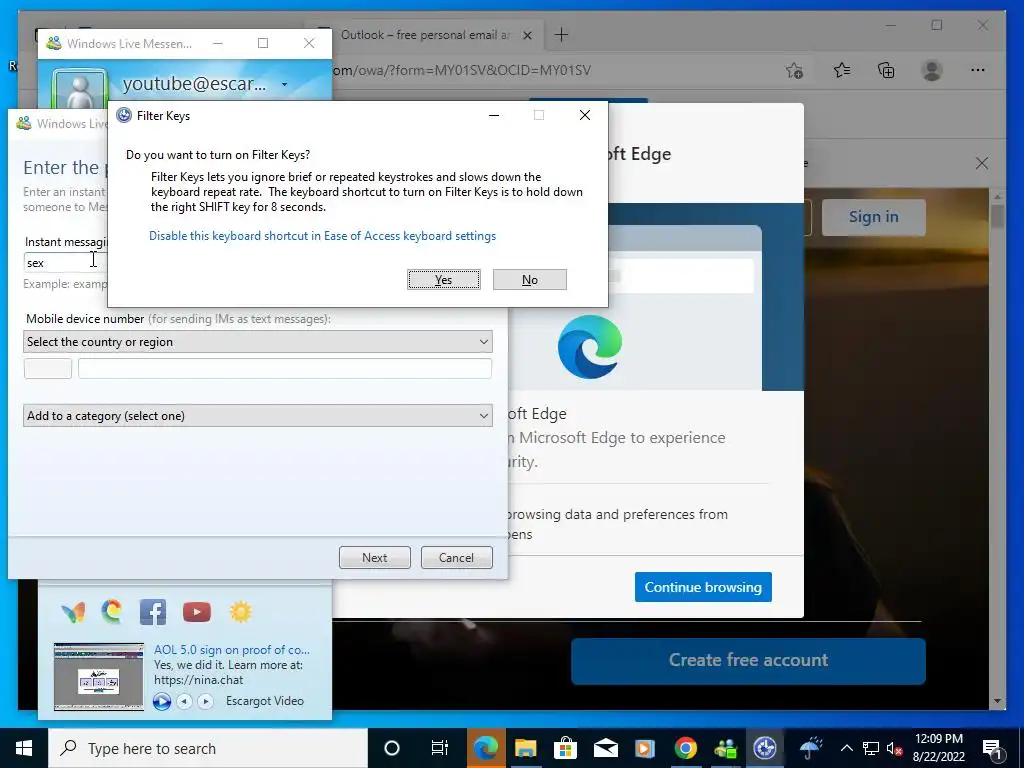Click the Type here to search box

point(208,748)
